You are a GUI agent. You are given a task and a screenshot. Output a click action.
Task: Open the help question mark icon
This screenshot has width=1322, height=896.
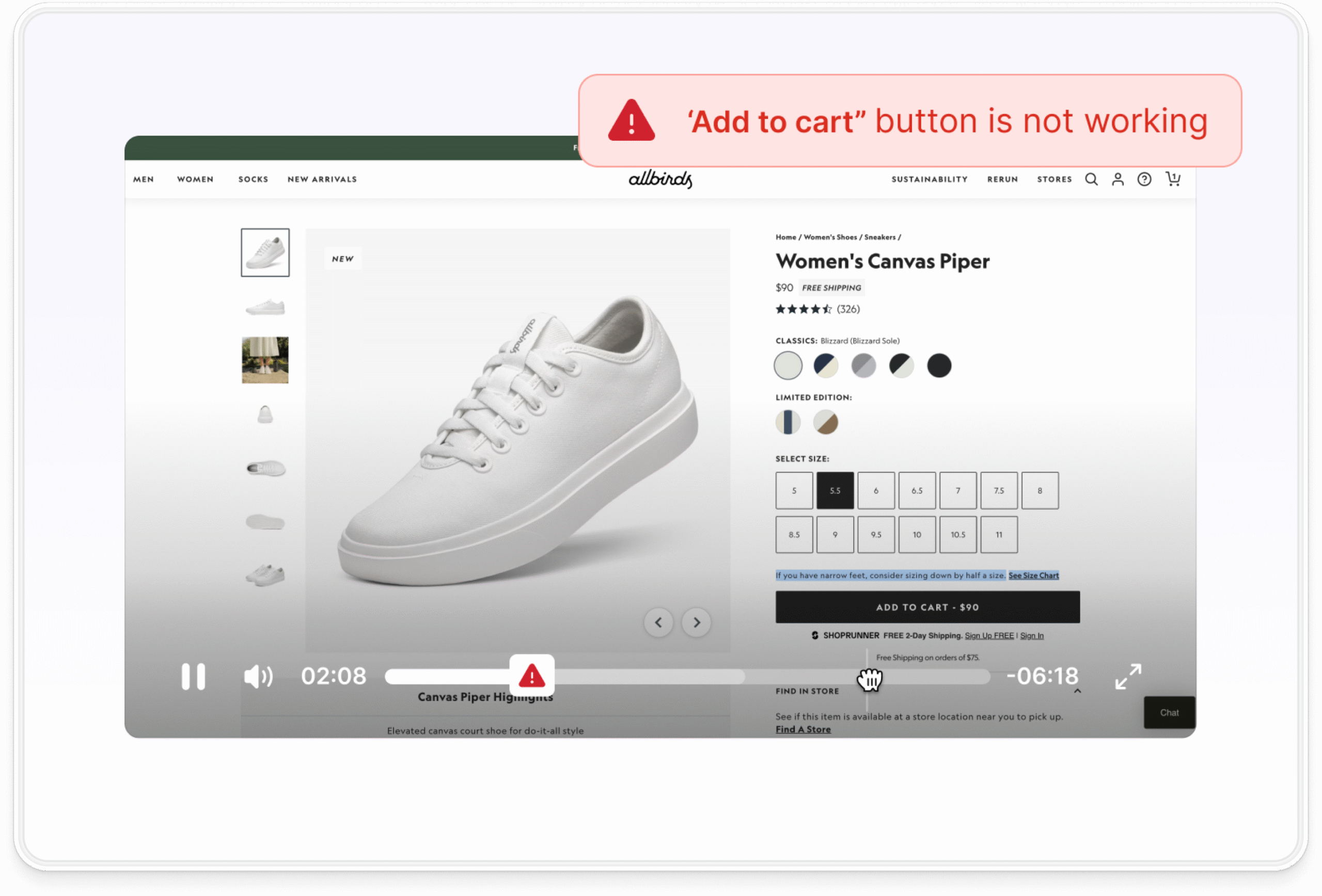1144,180
